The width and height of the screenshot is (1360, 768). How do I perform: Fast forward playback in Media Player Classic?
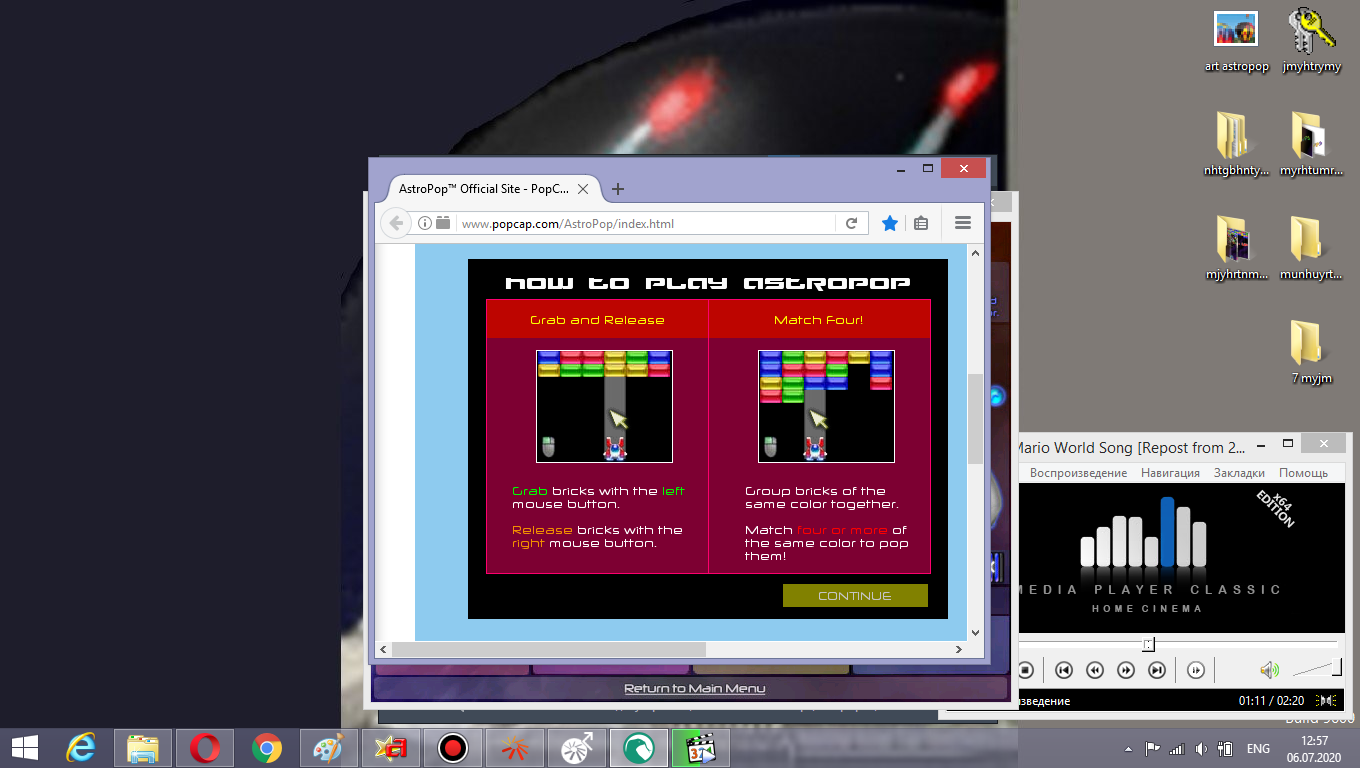(x=1126, y=670)
